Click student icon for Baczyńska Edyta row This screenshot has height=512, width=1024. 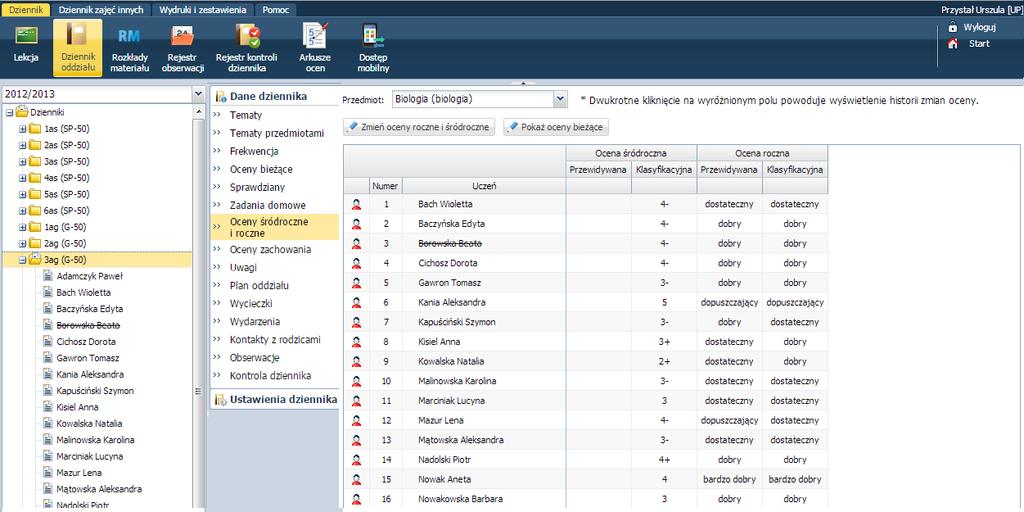(356, 224)
